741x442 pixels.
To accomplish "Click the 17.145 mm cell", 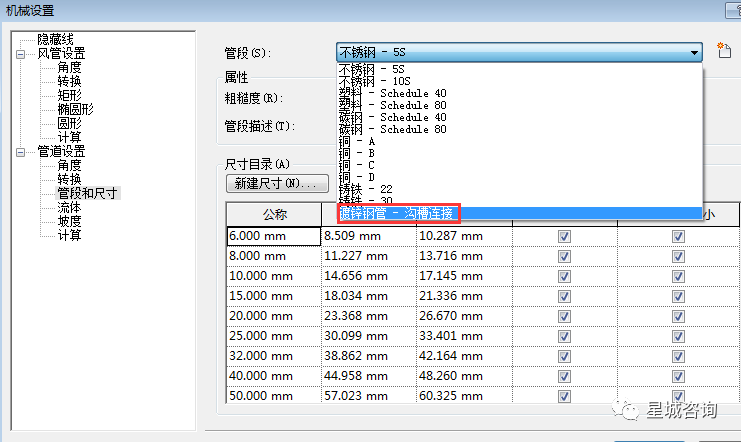I will 465,276.
